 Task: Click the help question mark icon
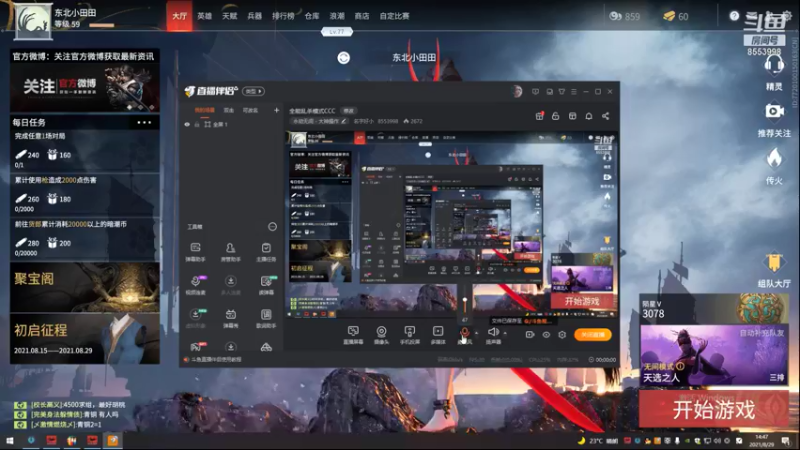pos(734,16)
